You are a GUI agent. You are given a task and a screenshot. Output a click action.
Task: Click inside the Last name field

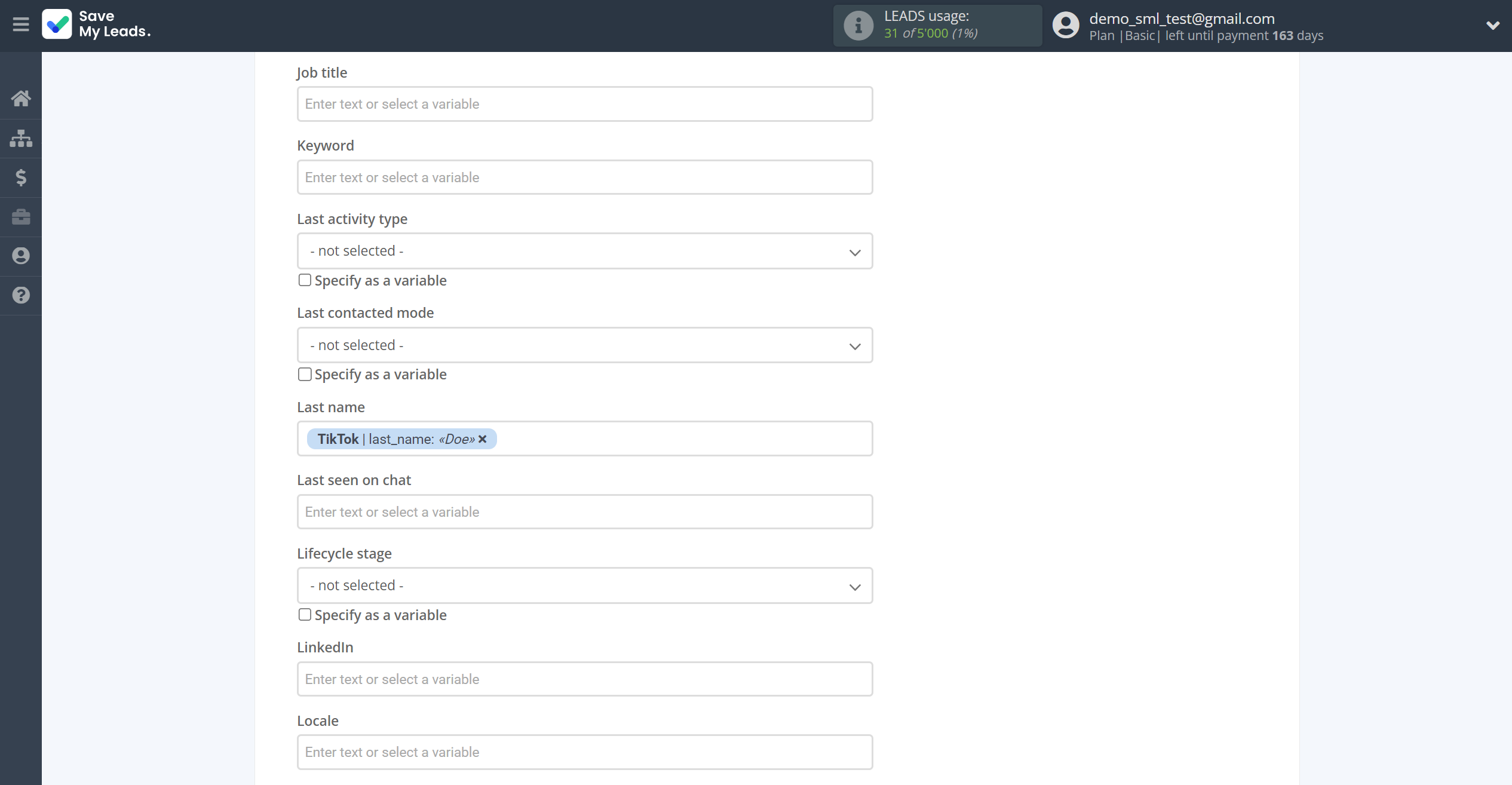[585, 439]
